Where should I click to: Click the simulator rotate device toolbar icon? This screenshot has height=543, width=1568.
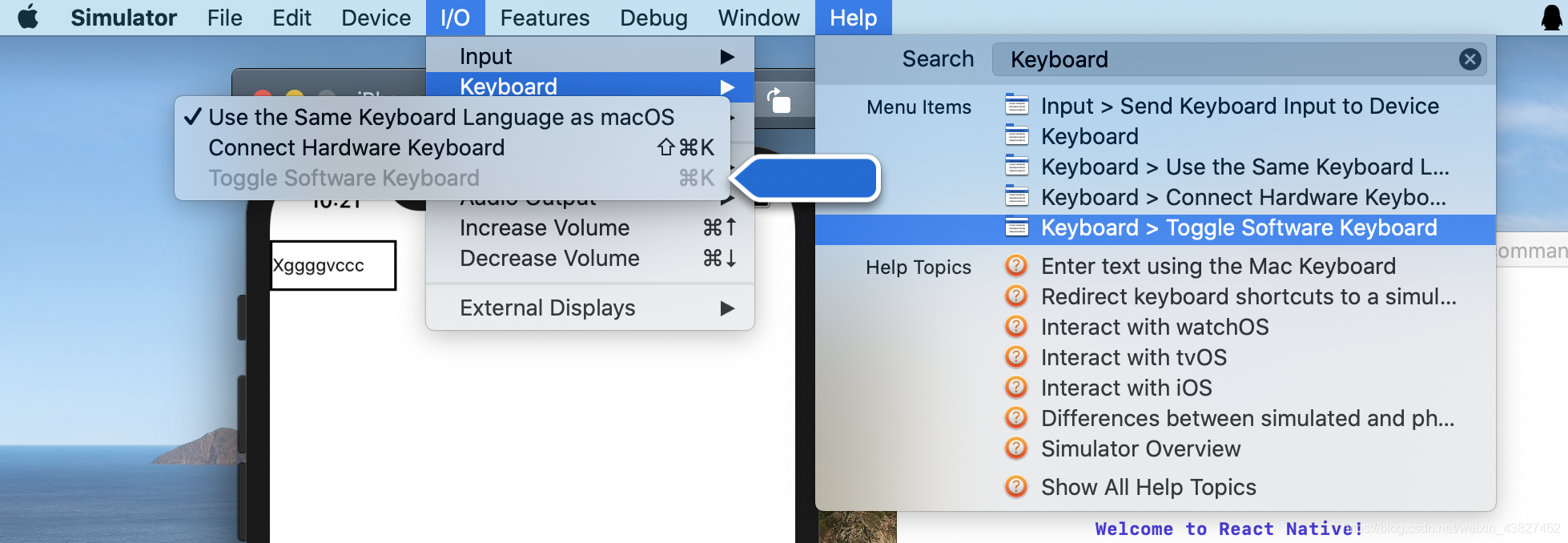[778, 101]
